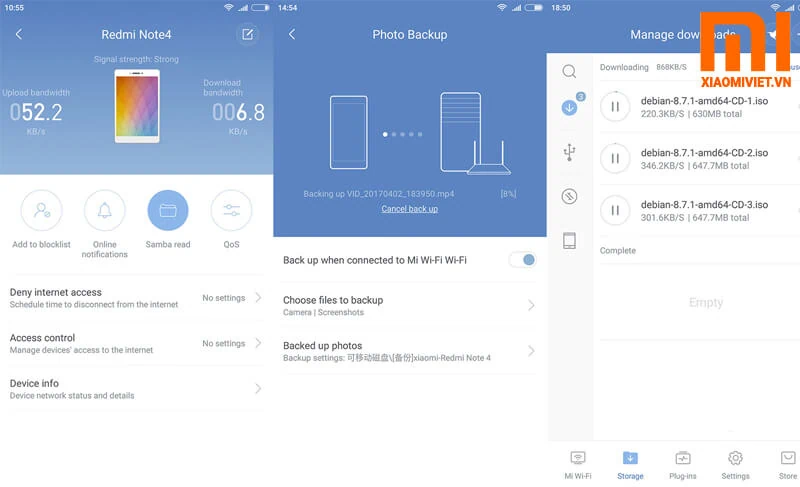Switch to the Store tab
The width and height of the screenshot is (800, 487).
[x=788, y=465]
